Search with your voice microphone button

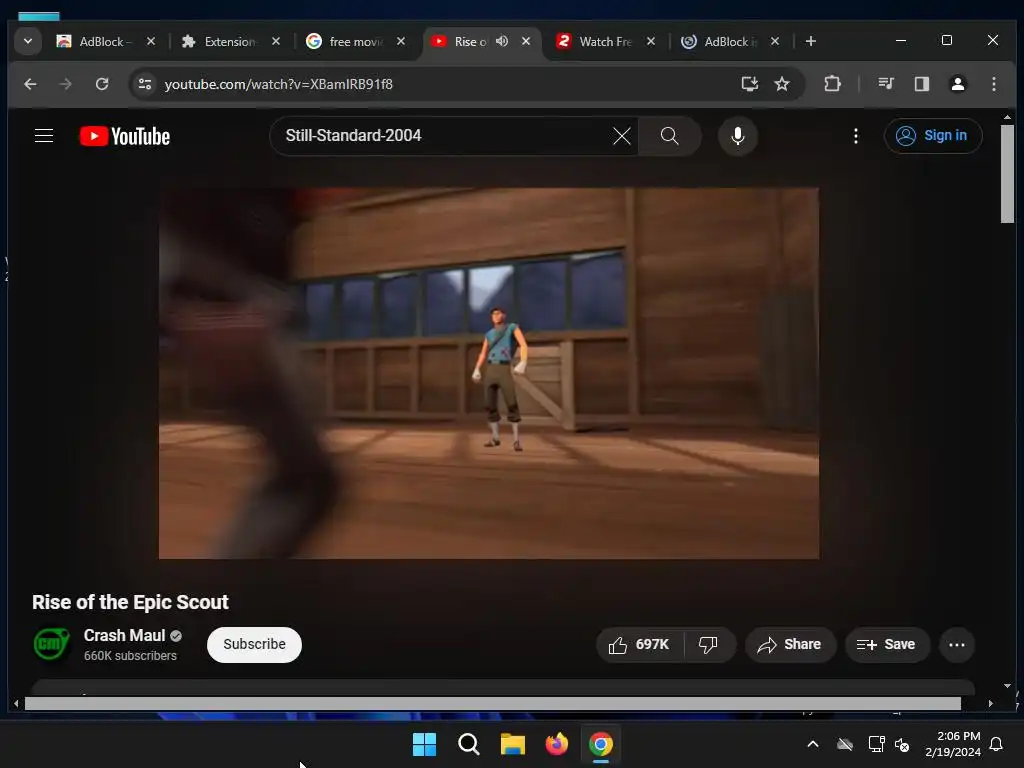point(738,136)
